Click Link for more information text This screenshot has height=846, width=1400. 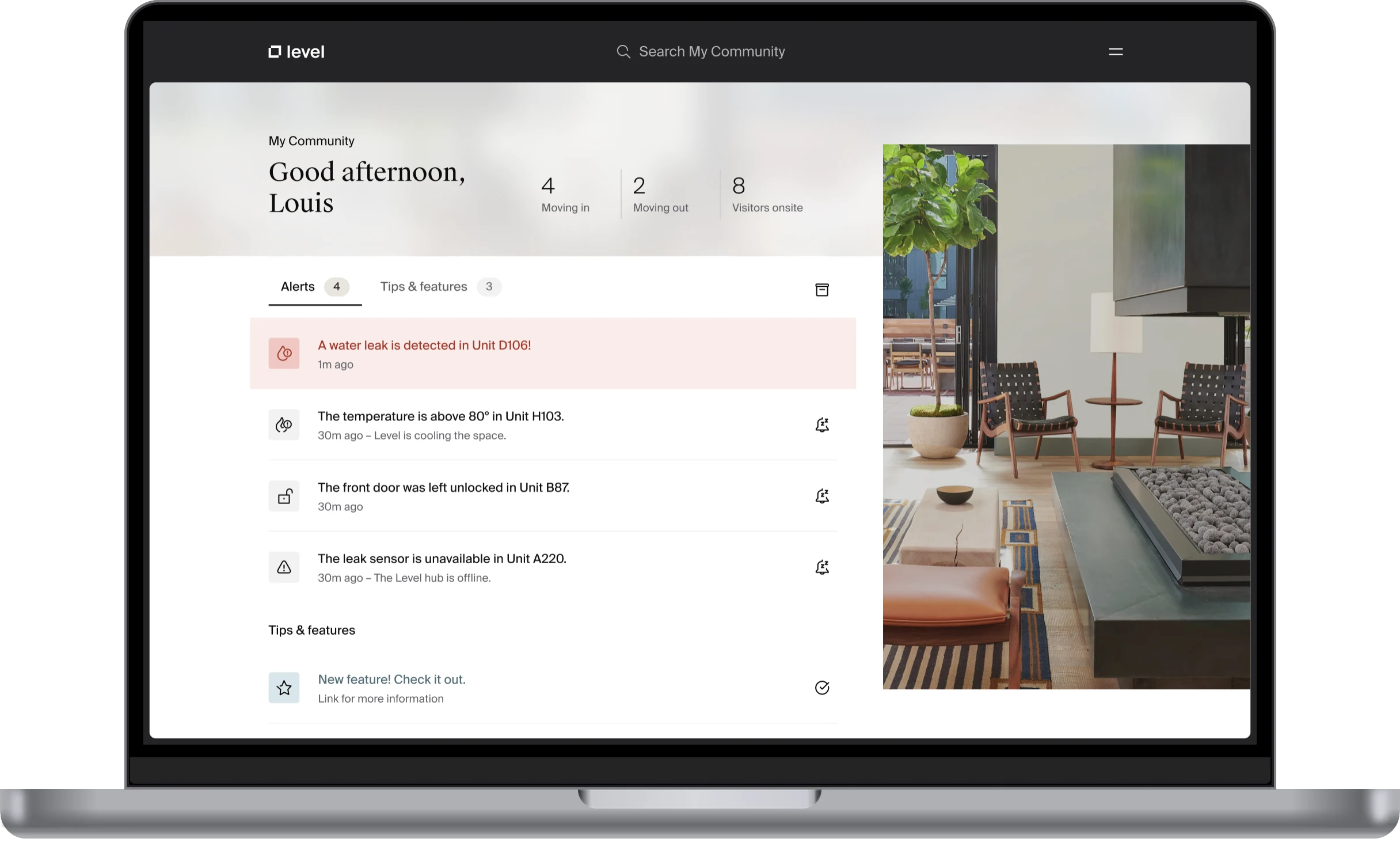pos(381,699)
